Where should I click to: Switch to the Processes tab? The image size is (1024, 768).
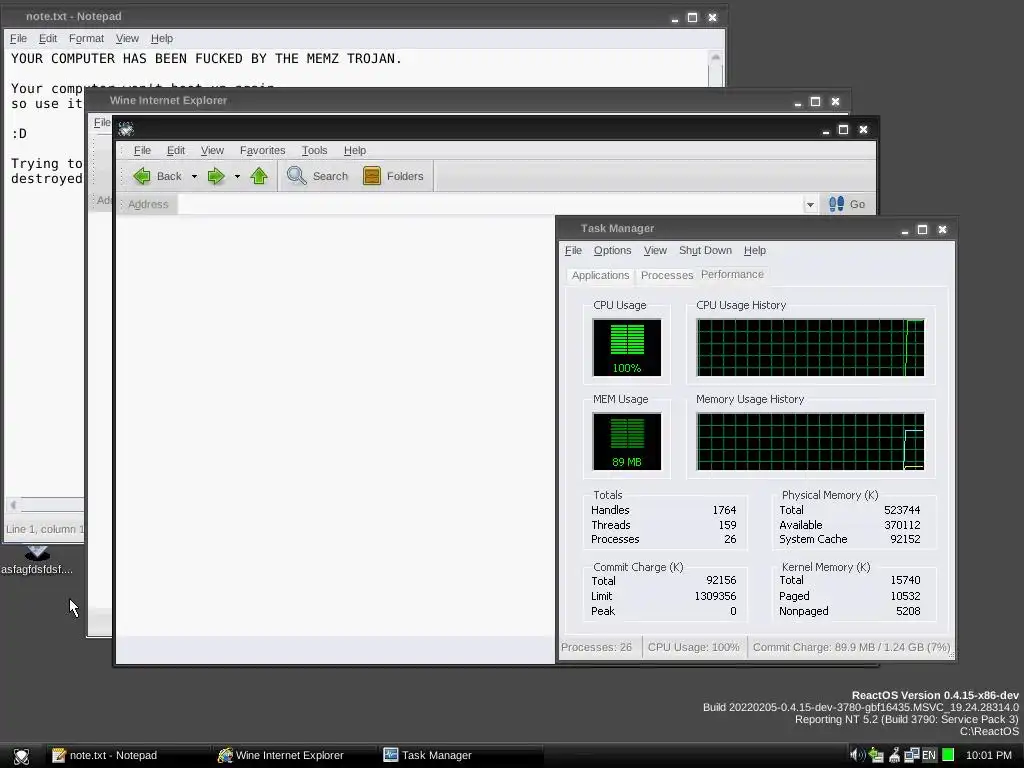666,276
